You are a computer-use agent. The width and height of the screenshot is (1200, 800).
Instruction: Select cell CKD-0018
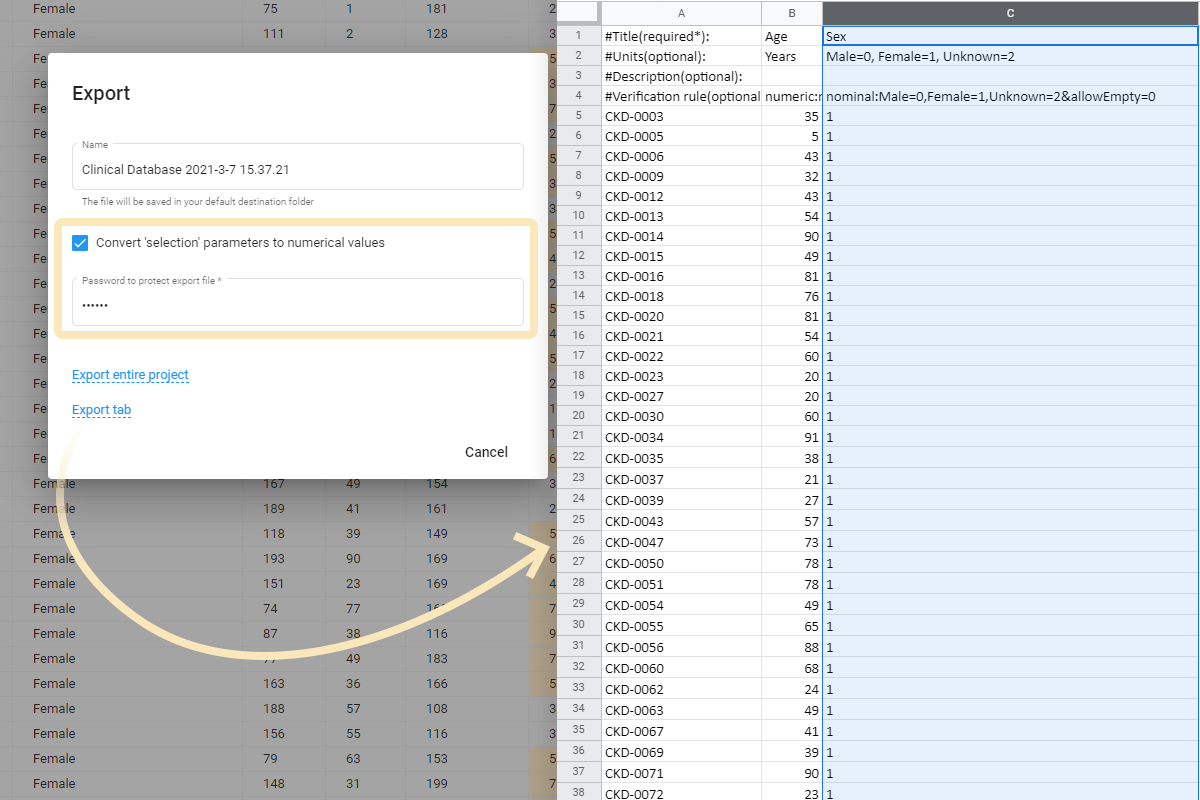[681, 296]
